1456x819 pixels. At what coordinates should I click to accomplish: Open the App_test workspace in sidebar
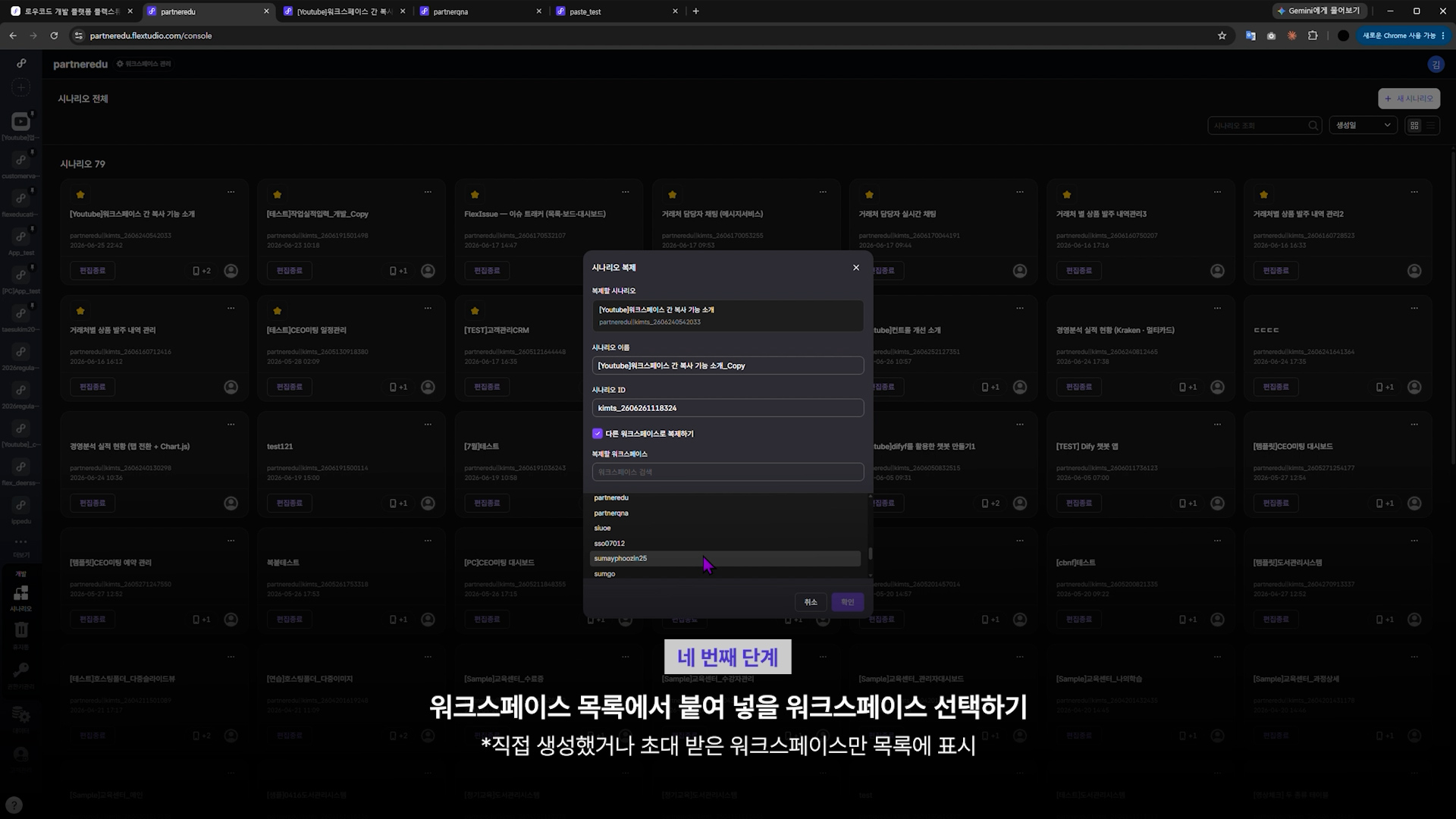(21, 237)
